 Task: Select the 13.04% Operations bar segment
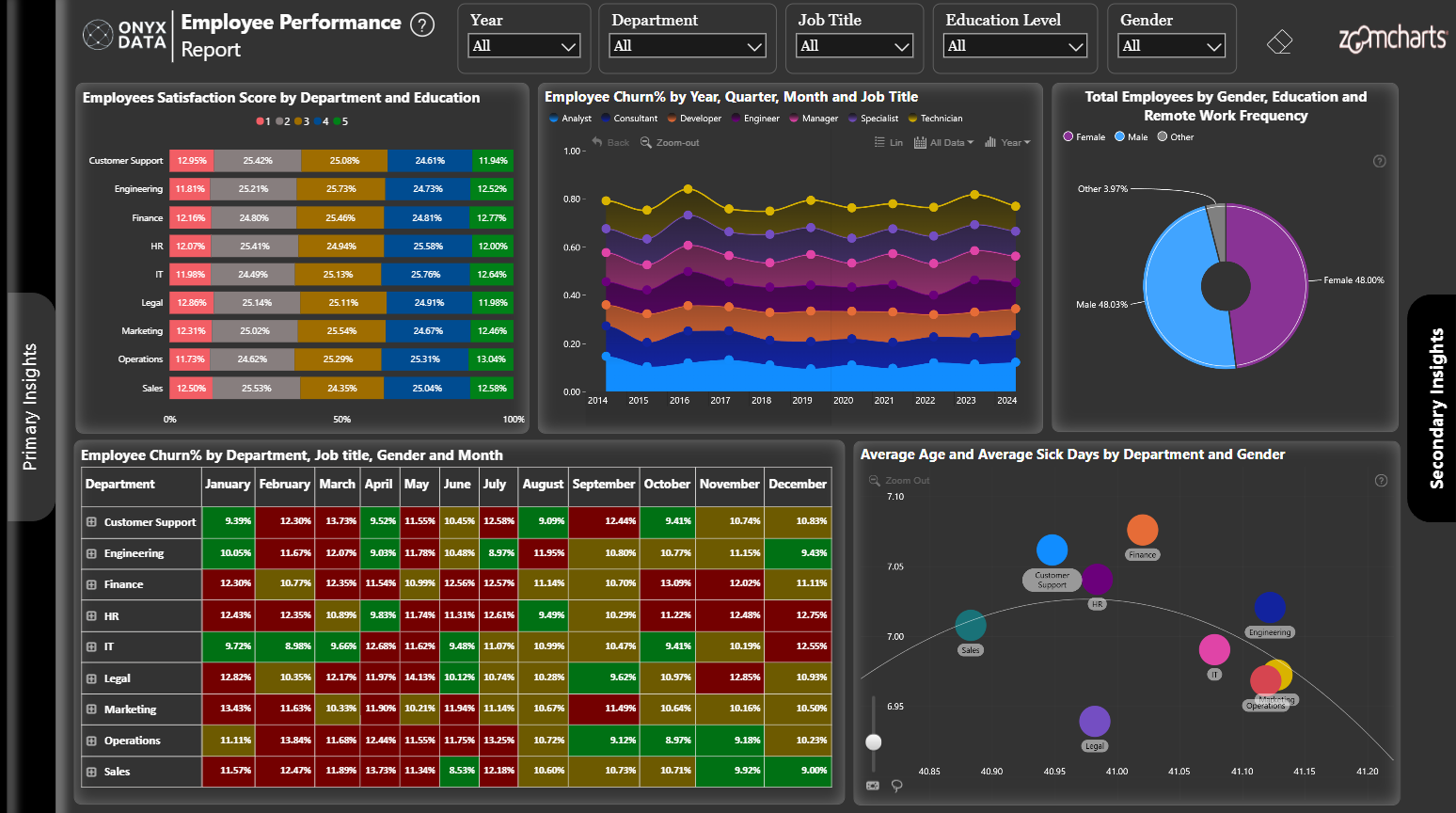[491, 359]
